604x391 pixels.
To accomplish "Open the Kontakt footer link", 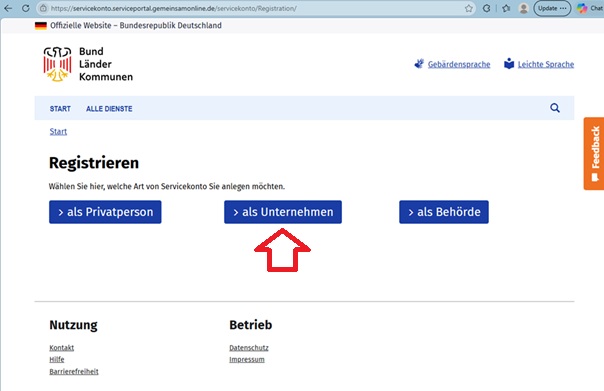I will click(62, 347).
